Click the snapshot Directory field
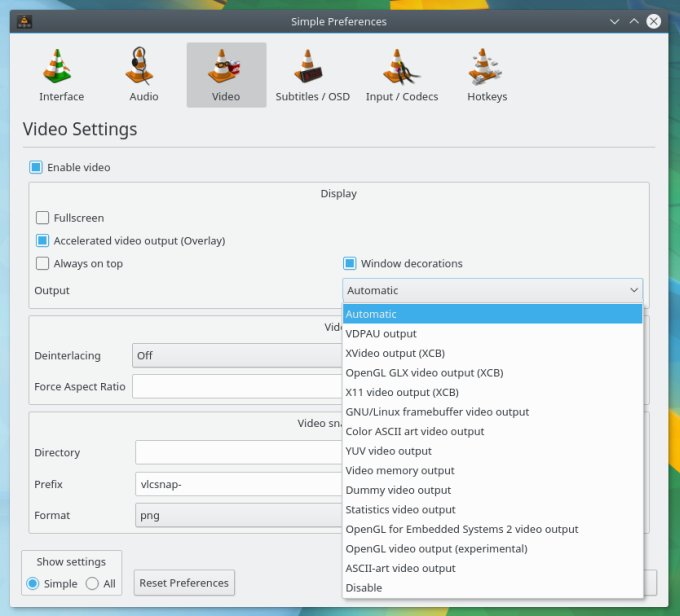 tap(239, 452)
